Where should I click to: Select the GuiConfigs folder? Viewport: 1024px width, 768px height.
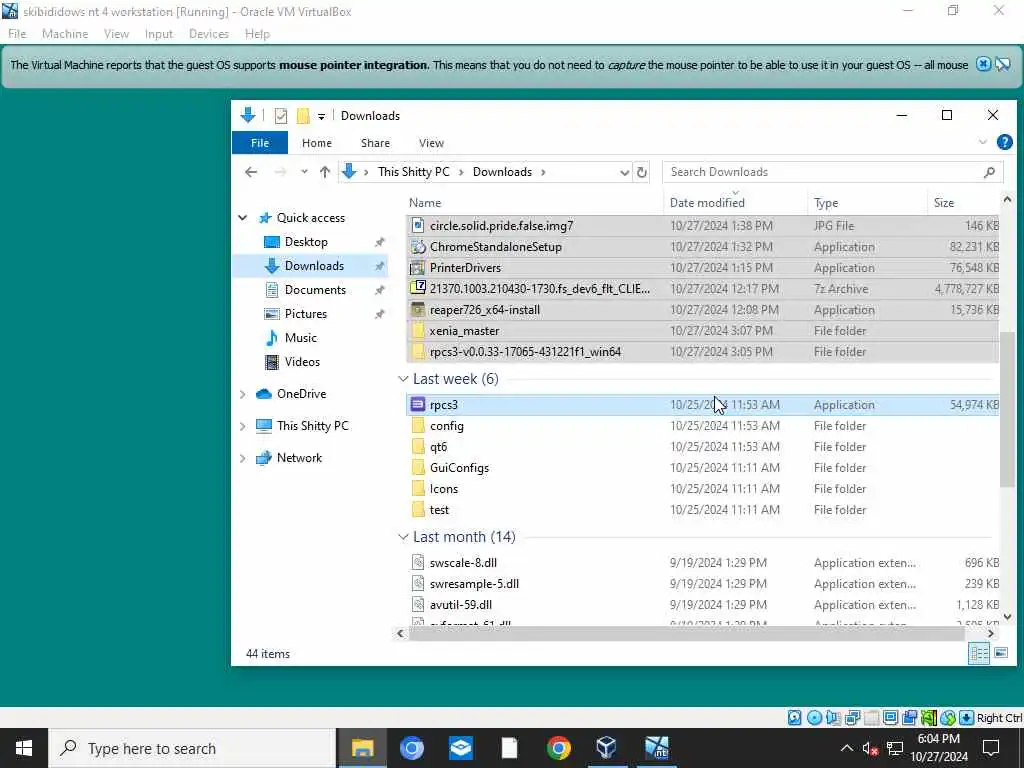tap(702, 468)
